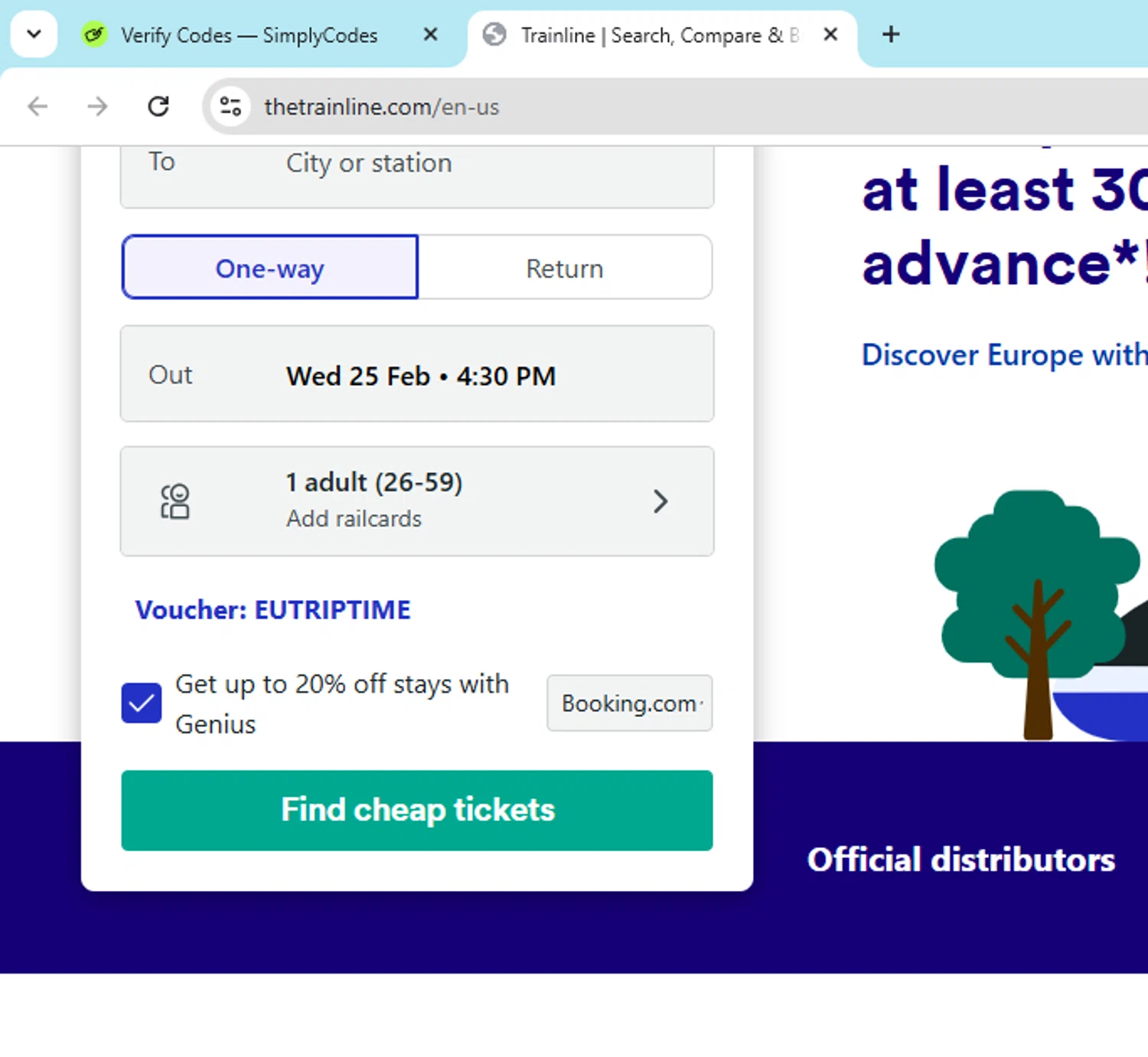Open the Discover Europe with link
Screen dimensions: 1148x1057
click(1004, 355)
